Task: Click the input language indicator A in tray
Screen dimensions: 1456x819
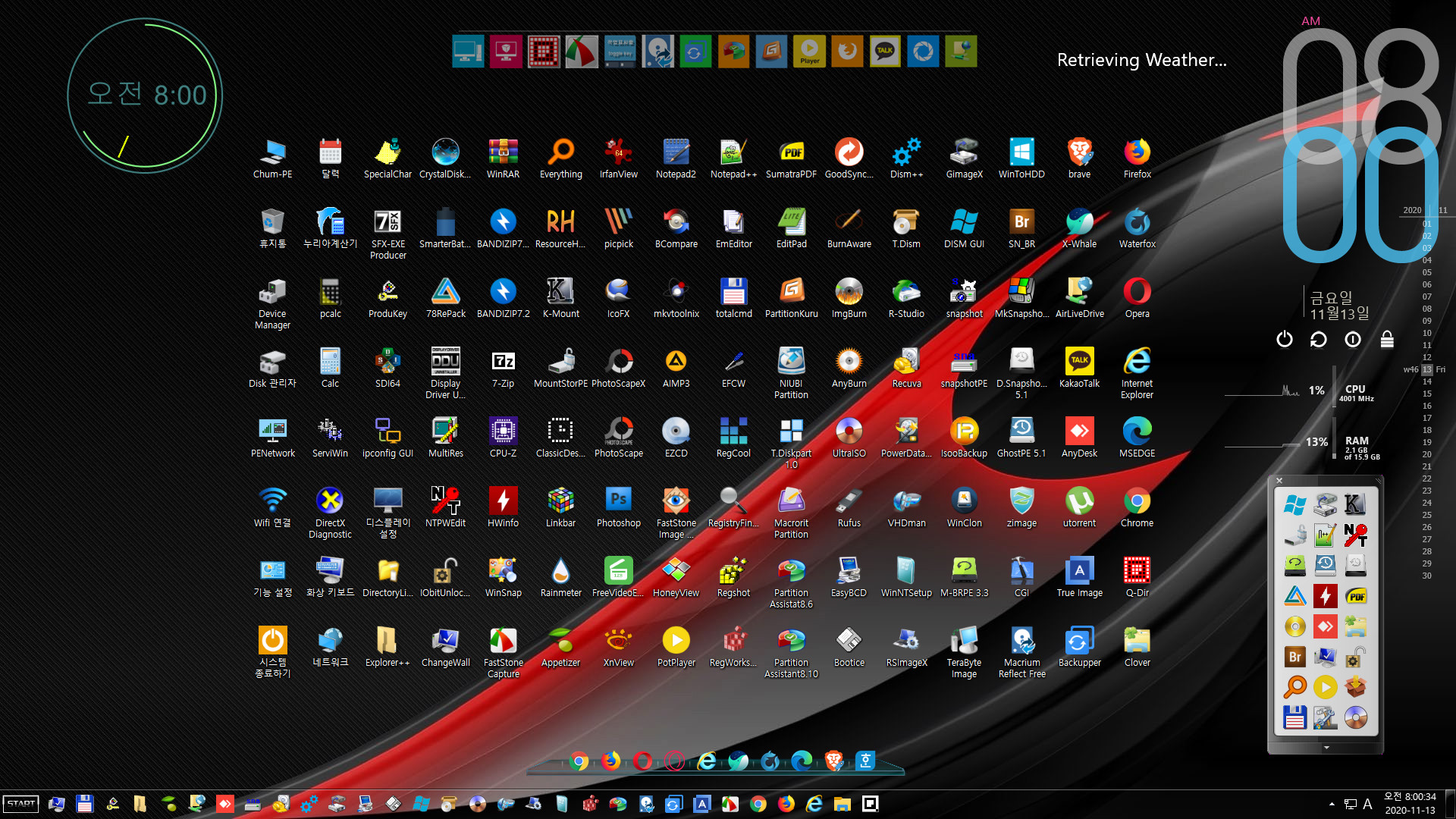Action: (1367, 804)
